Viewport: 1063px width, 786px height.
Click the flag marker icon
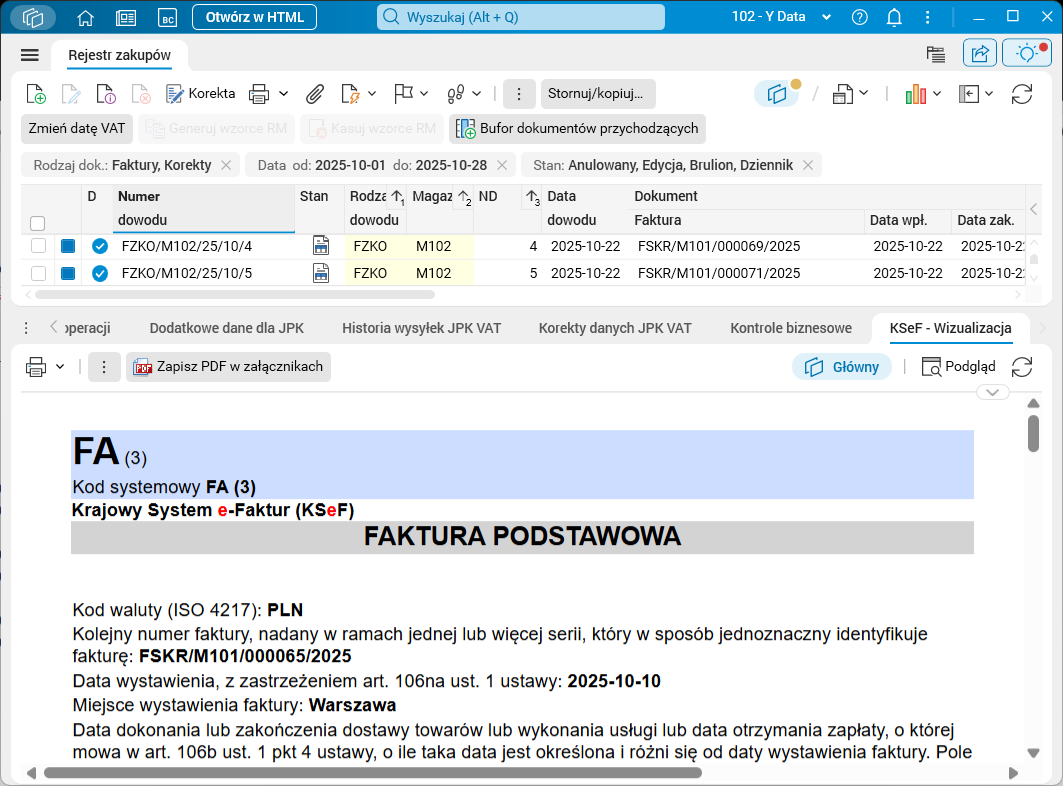click(406, 93)
